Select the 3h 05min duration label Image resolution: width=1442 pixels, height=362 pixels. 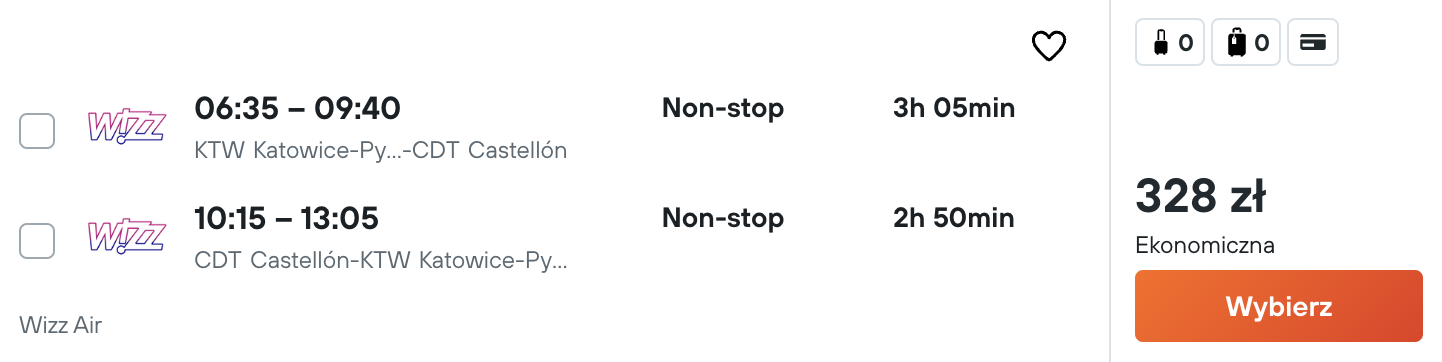[x=954, y=108]
